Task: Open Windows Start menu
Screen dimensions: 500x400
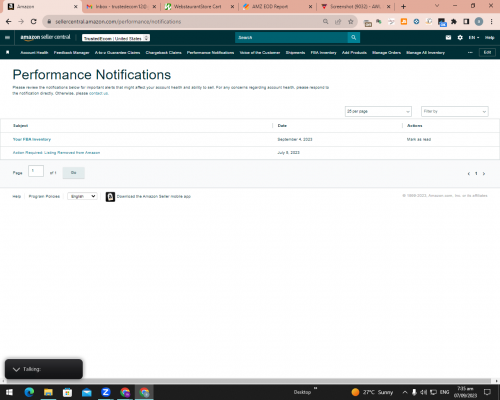Action: [9, 392]
